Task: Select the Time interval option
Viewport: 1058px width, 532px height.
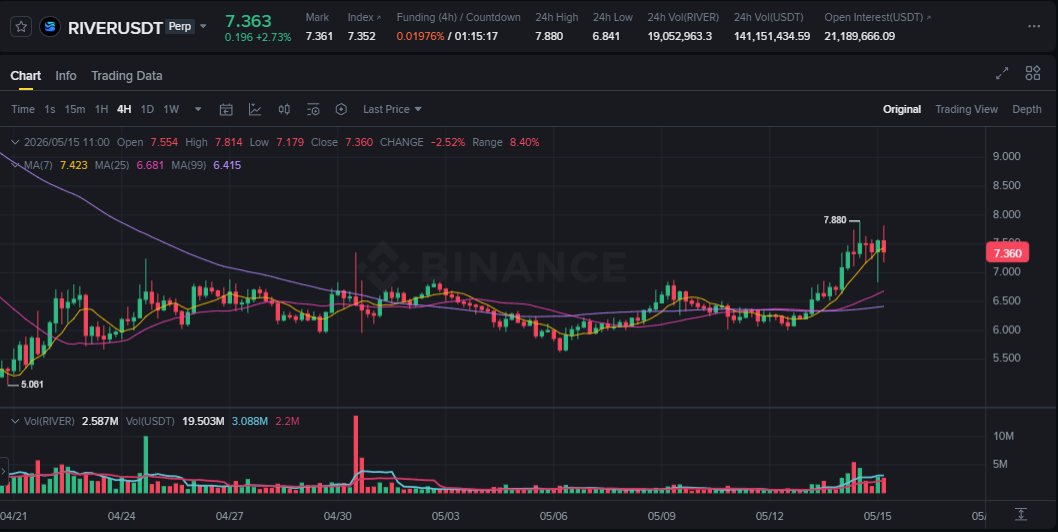Action: pyautogui.click(x=23, y=109)
